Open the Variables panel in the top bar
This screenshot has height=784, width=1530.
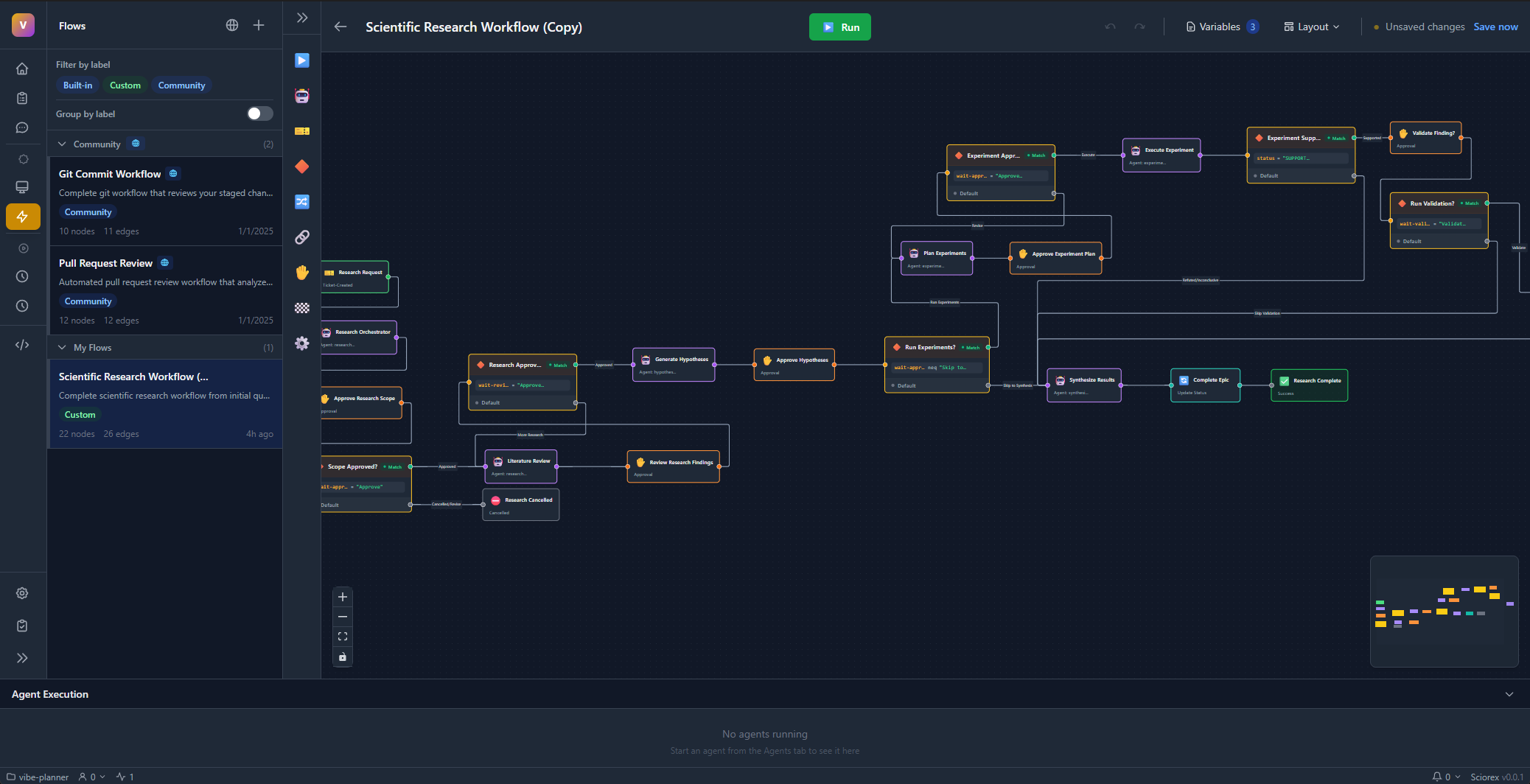(x=1220, y=26)
